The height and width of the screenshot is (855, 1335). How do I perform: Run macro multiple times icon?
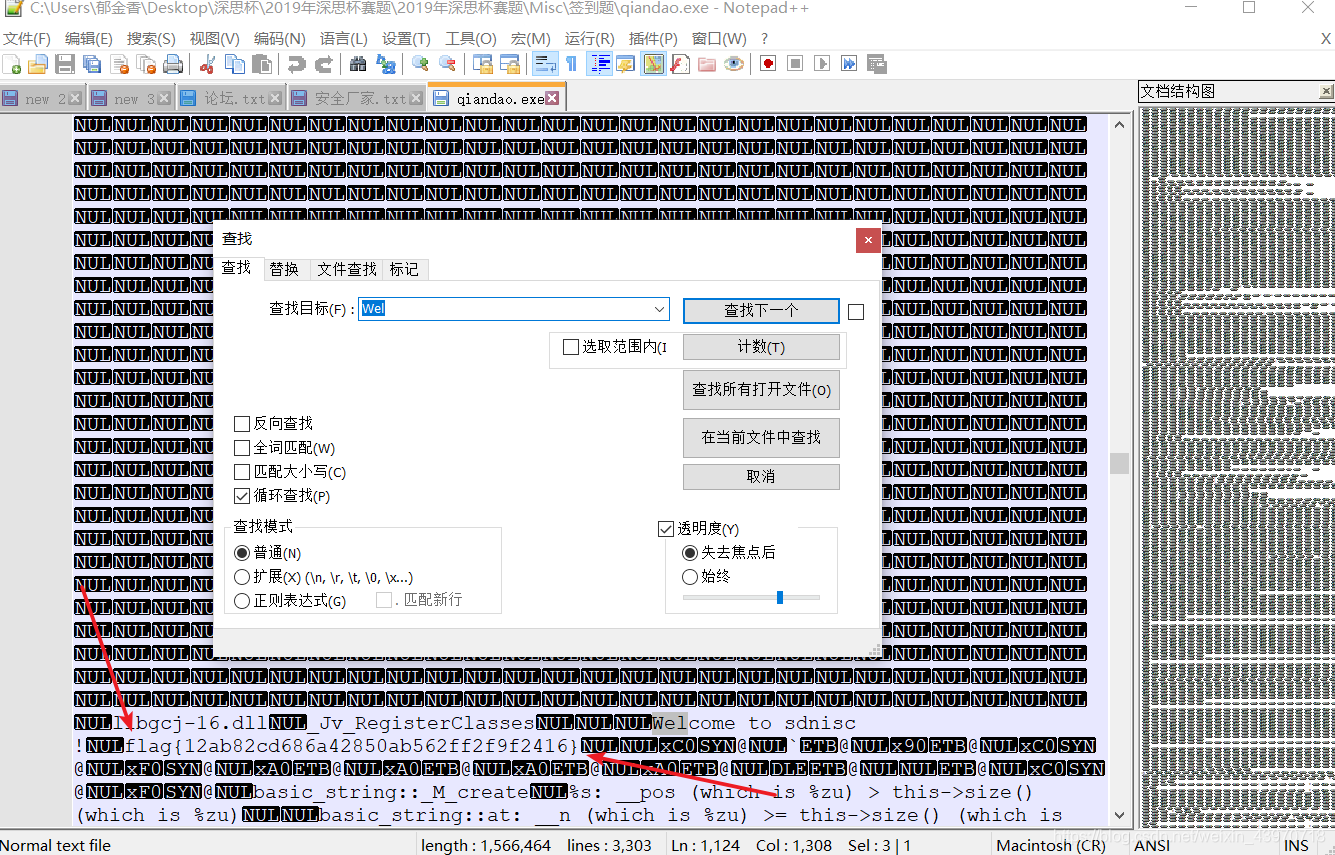click(849, 64)
